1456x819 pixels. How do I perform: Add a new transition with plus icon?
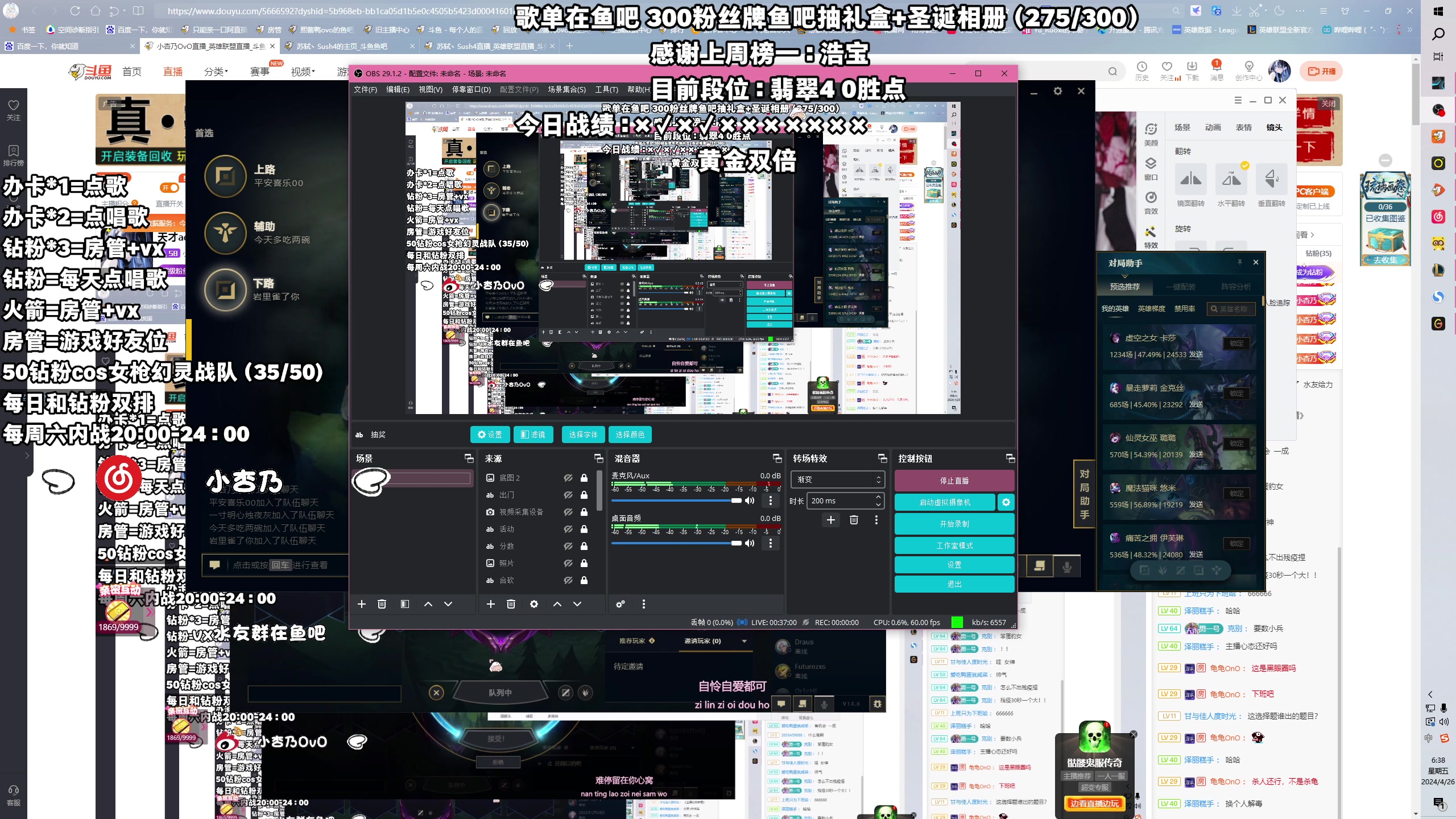[x=831, y=520]
